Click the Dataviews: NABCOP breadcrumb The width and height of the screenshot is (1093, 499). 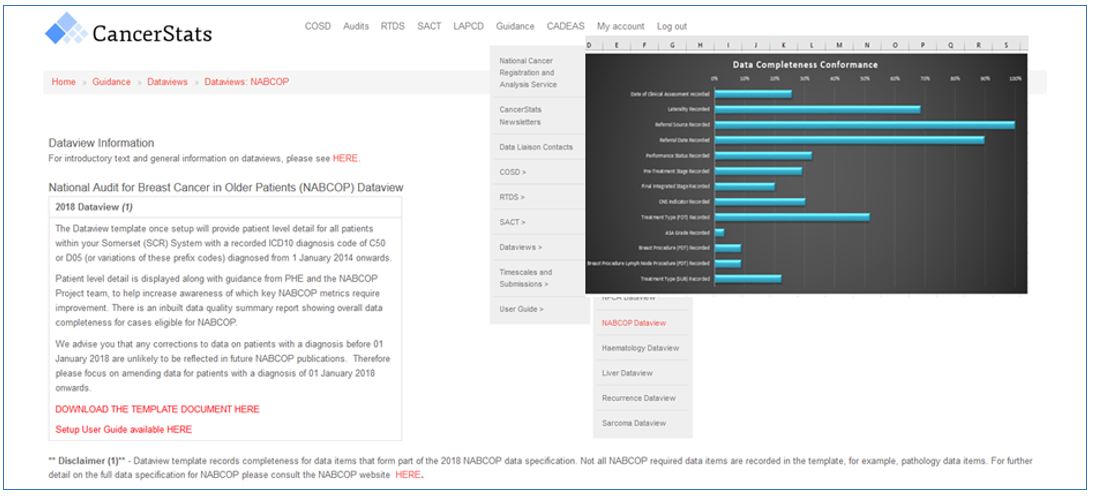point(246,82)
